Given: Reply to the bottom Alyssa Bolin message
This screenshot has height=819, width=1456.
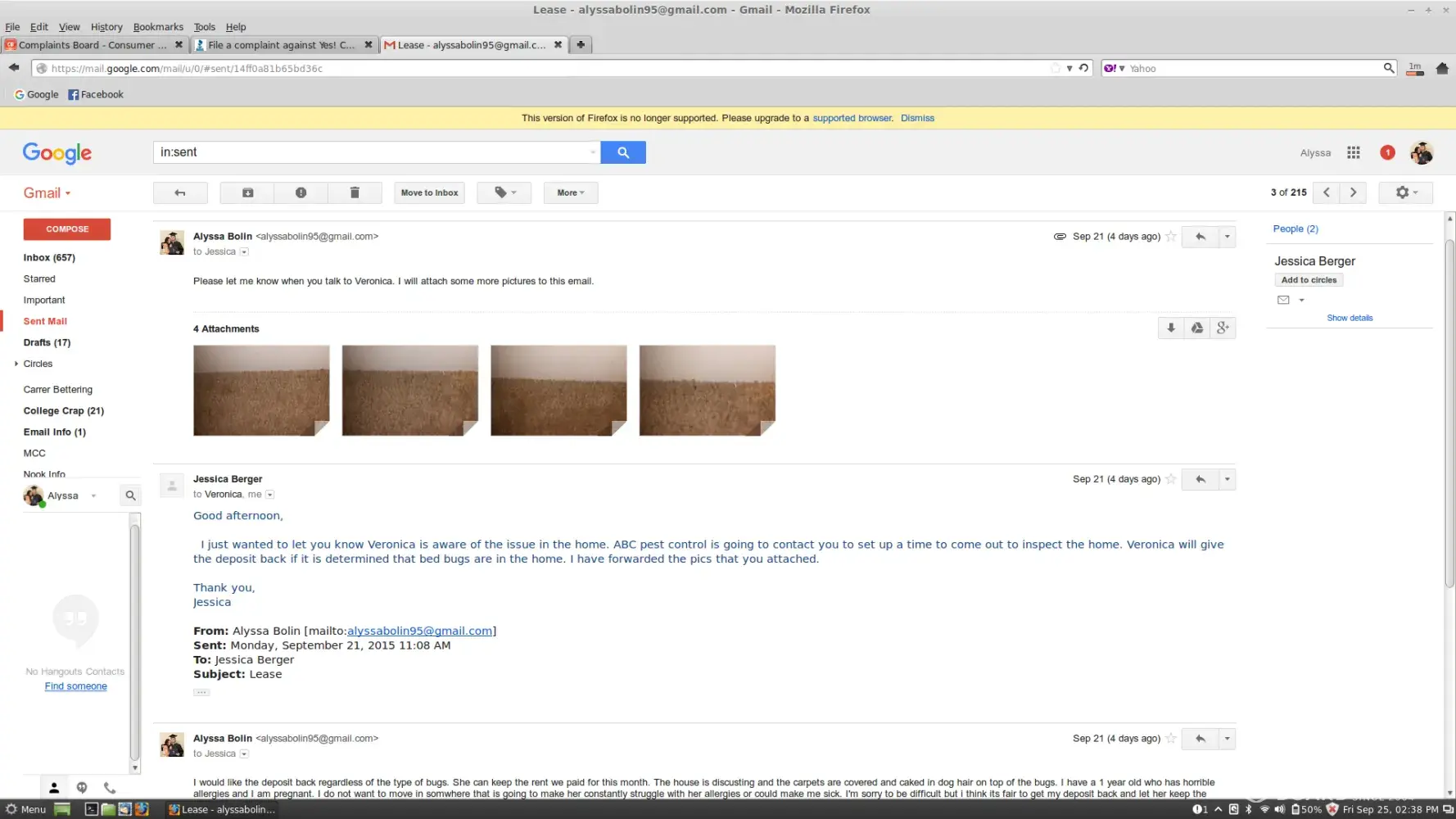Looking at the screenshot, I should 1201,739.
